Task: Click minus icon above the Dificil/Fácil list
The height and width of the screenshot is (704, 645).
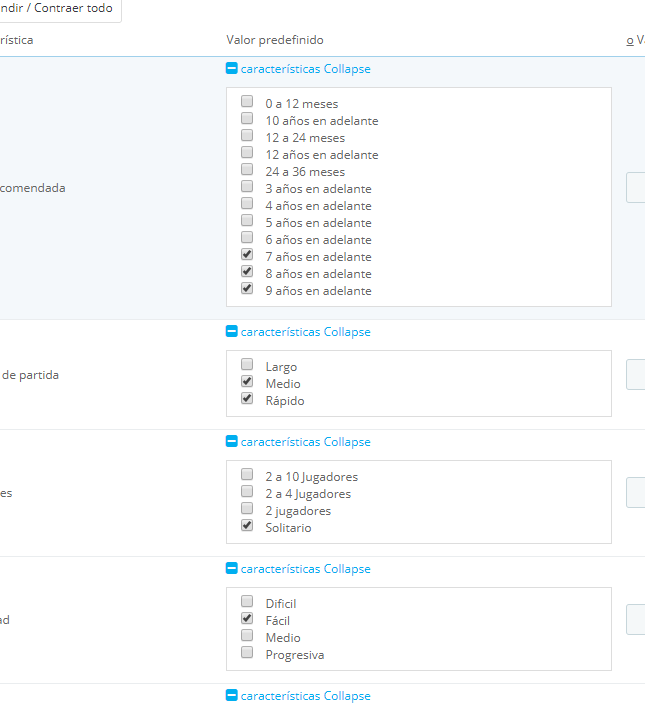Action: click(x=232, y=568)
